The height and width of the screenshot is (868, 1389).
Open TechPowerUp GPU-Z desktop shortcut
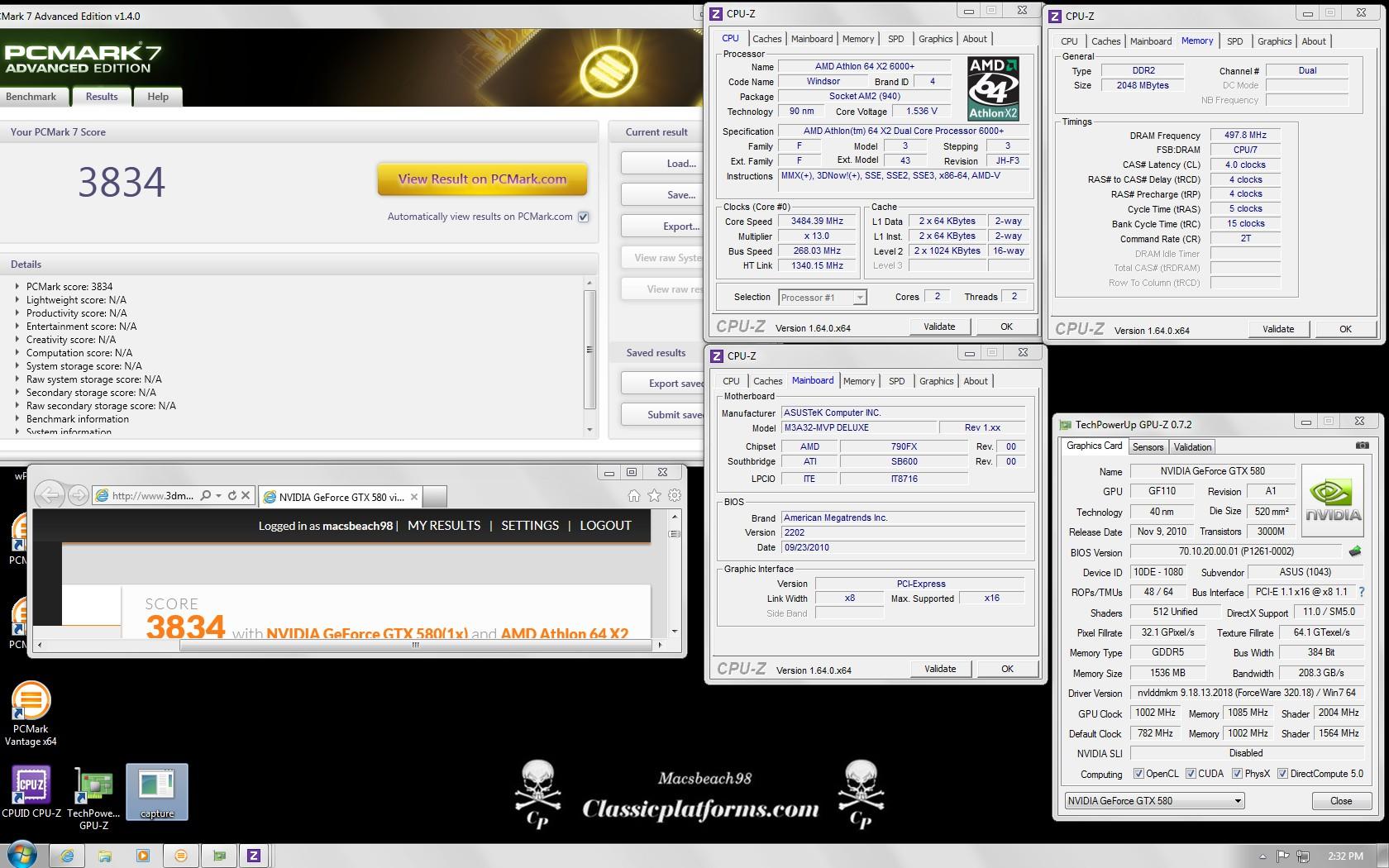pos(93,799)
